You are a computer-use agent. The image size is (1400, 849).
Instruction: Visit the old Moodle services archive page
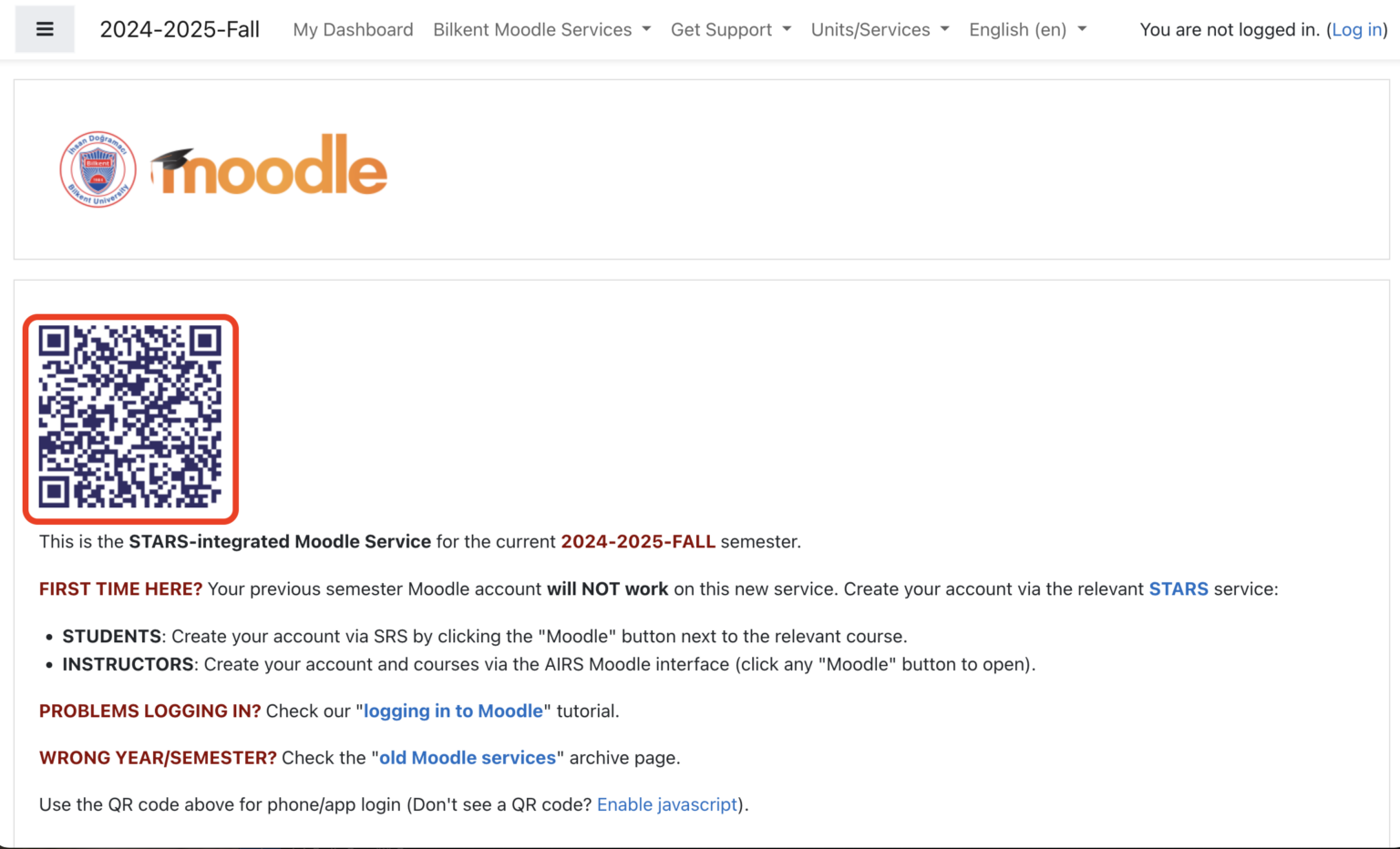tap(468, 758)
